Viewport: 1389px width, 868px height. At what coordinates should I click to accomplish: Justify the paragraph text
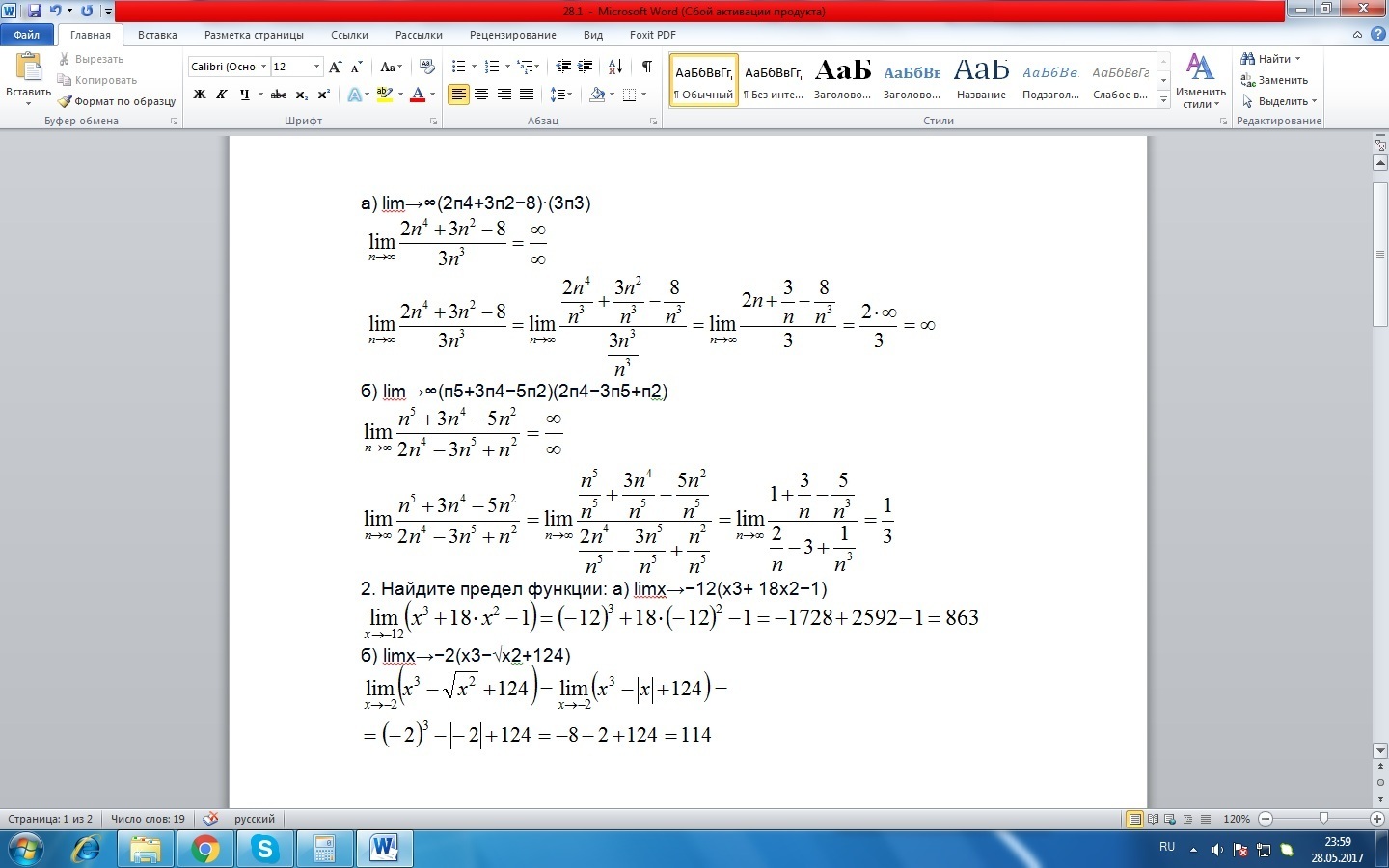[527, 95]
